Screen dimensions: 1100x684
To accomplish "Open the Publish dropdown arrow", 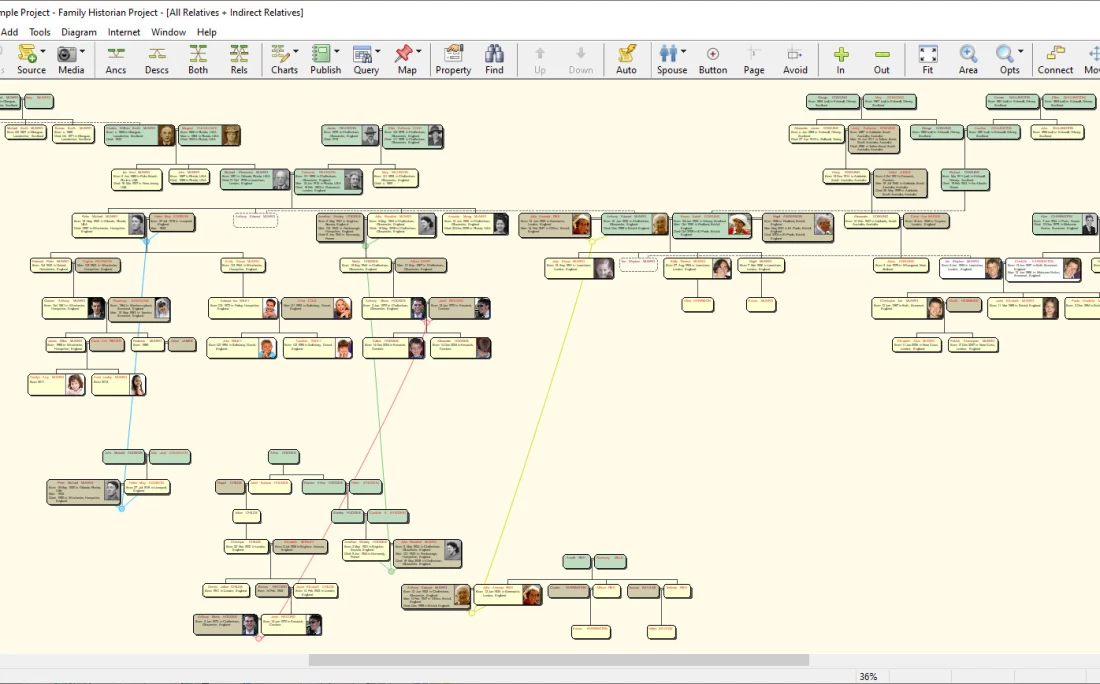I will (337, 52).
